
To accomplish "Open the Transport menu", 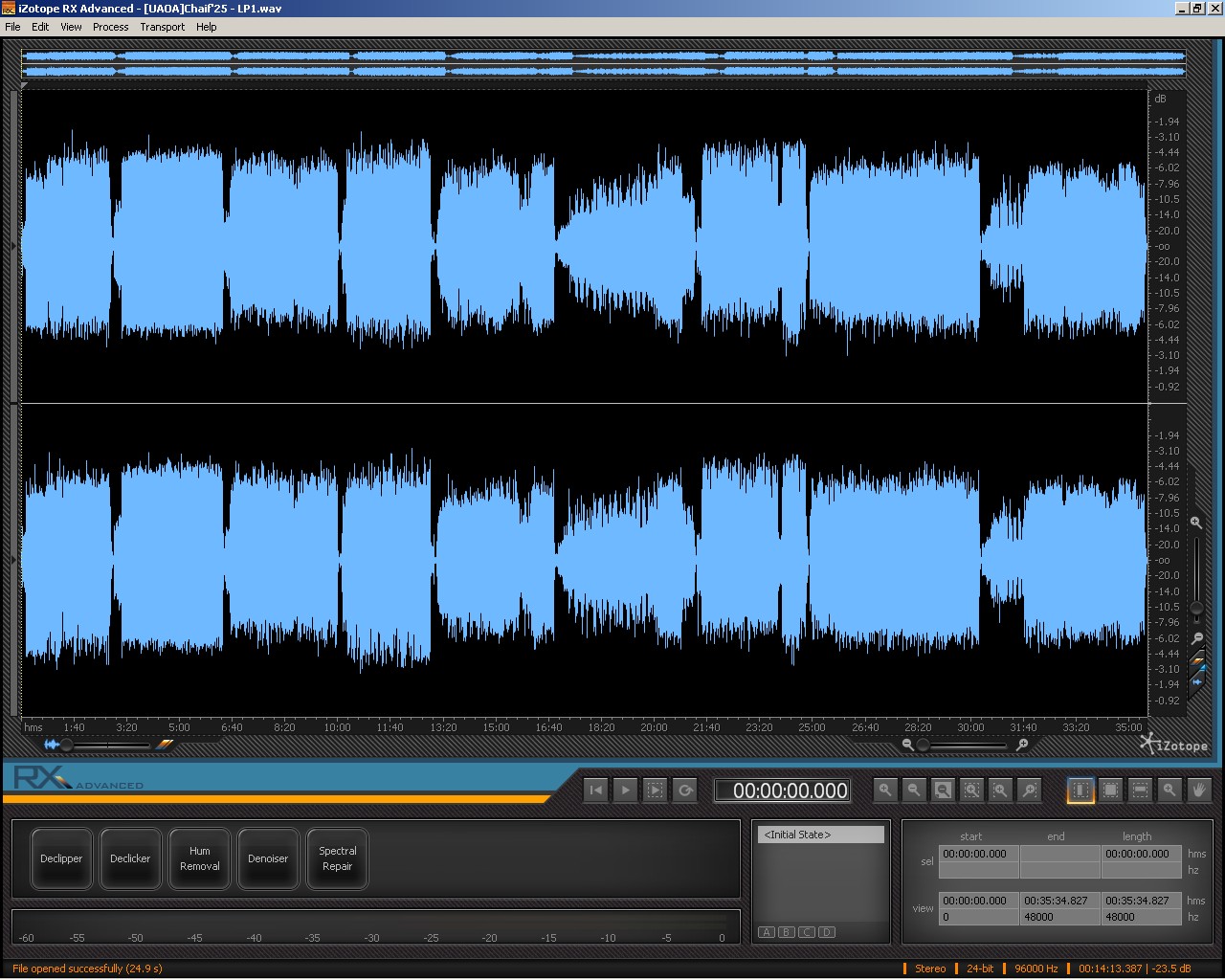I will pos(162,27).
